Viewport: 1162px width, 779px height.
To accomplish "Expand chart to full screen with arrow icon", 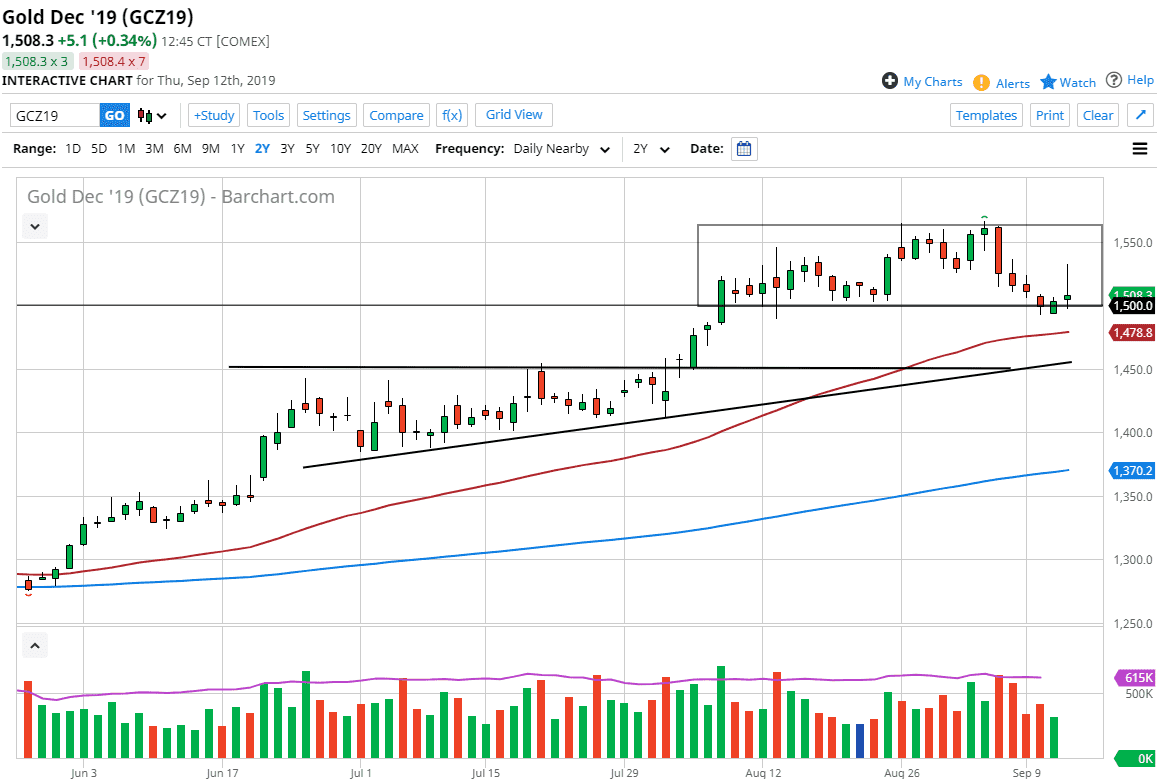I will click(x=1140, y=115).
